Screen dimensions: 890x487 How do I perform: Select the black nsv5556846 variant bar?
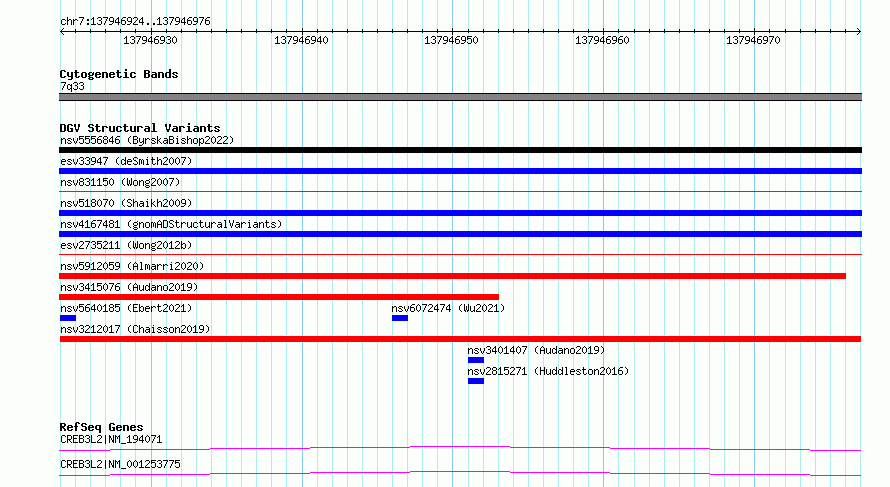pos(460,150)
